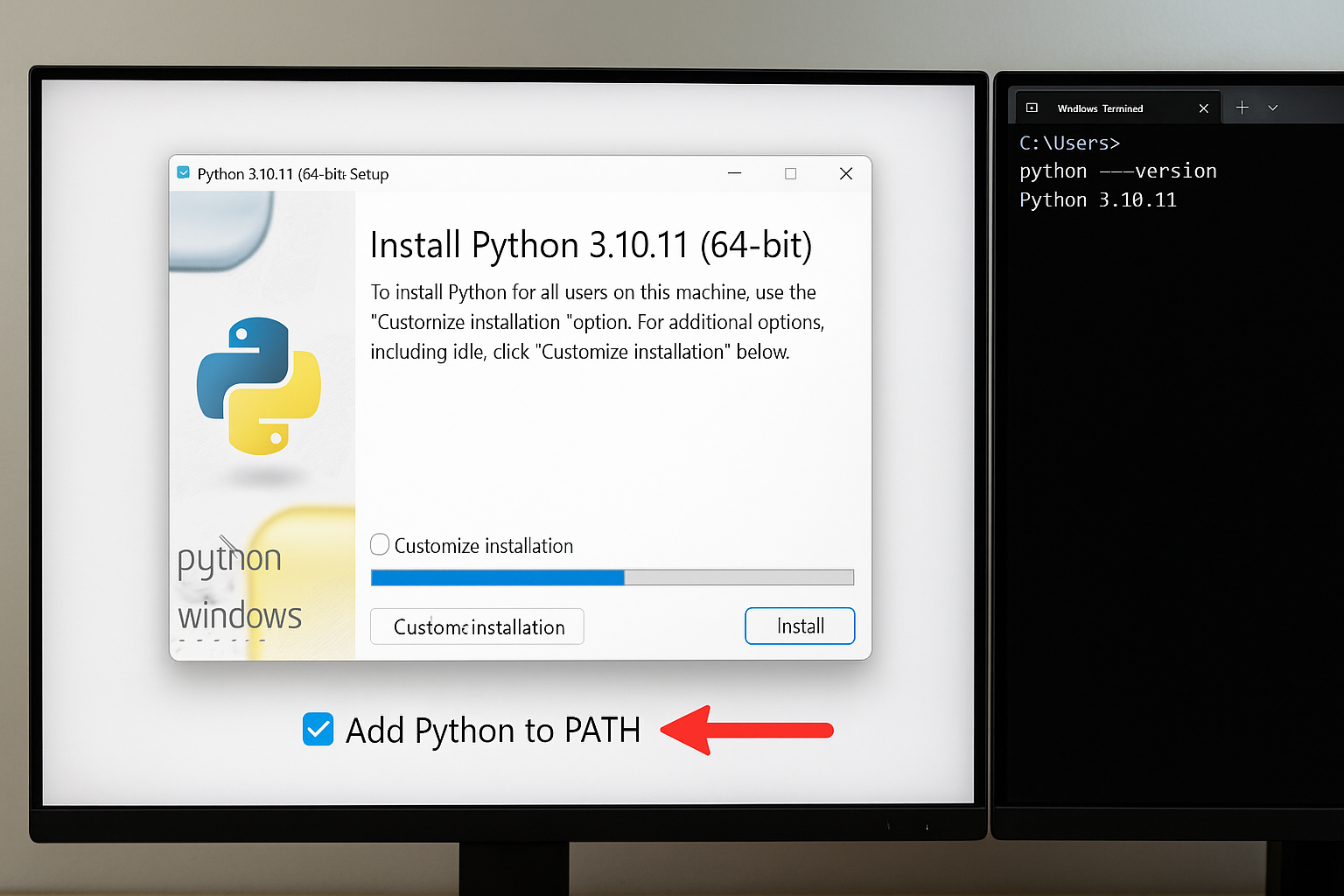Close the Python Setup dialog
Image resolution: width=1344 pixels, height=896 pixels.
point(846,173)
